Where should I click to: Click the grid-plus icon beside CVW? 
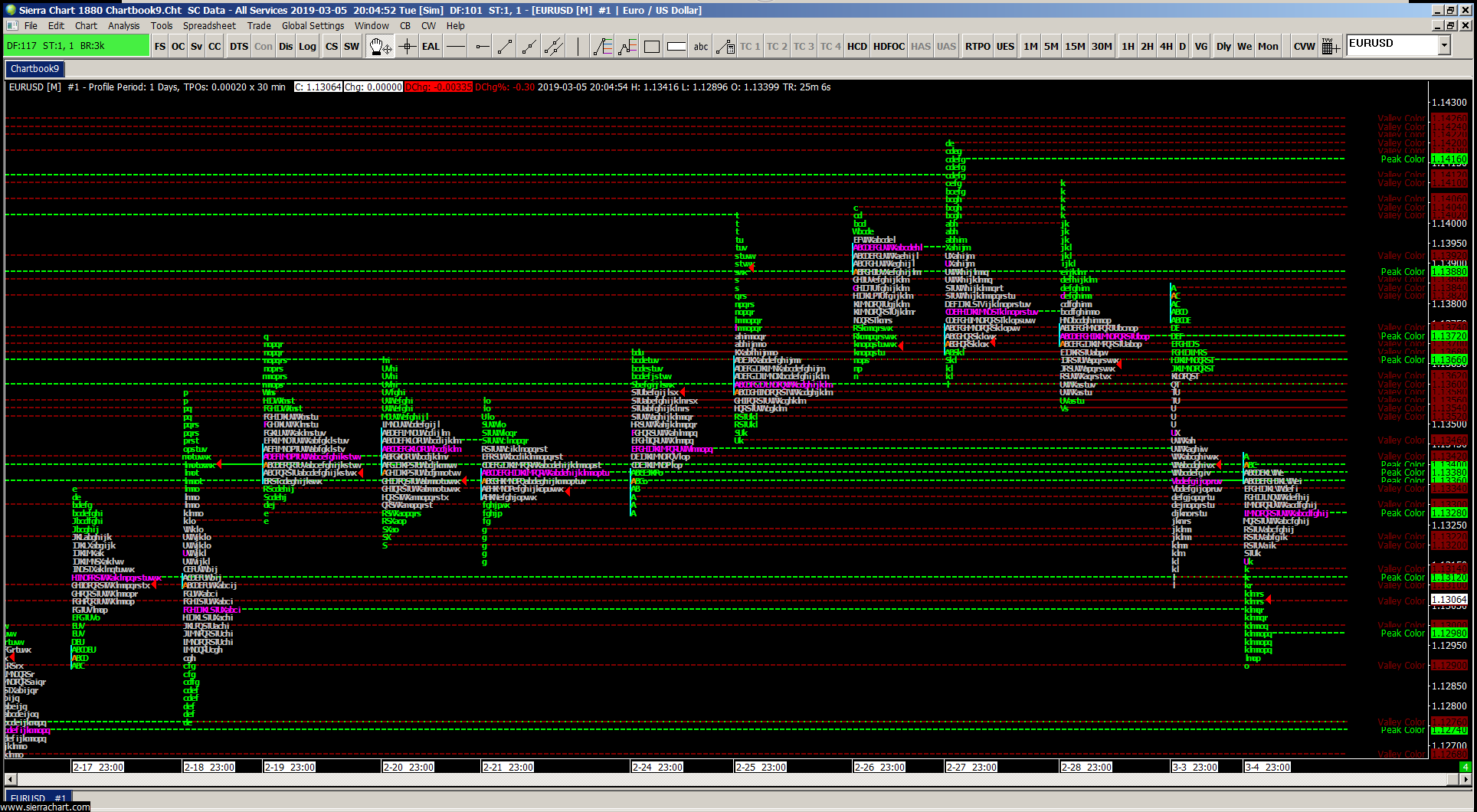click(x=1331, y=47)
